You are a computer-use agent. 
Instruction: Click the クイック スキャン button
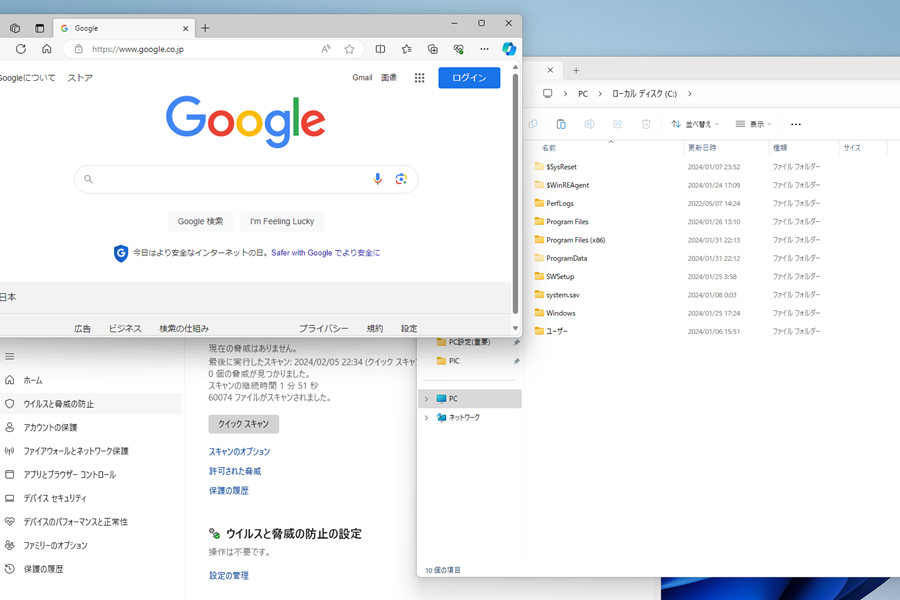[243, 424]
